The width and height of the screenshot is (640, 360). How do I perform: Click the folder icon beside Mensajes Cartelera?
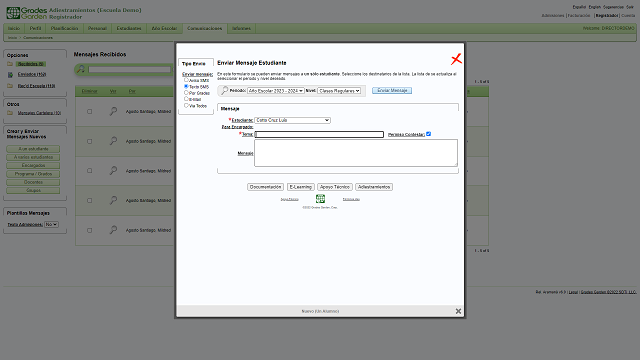point(10,113)
